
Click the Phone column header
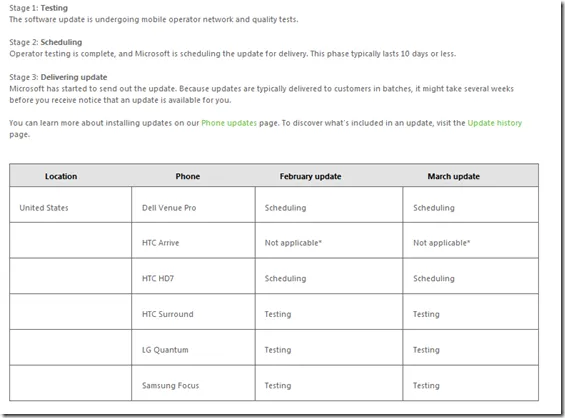pos(187,176)
